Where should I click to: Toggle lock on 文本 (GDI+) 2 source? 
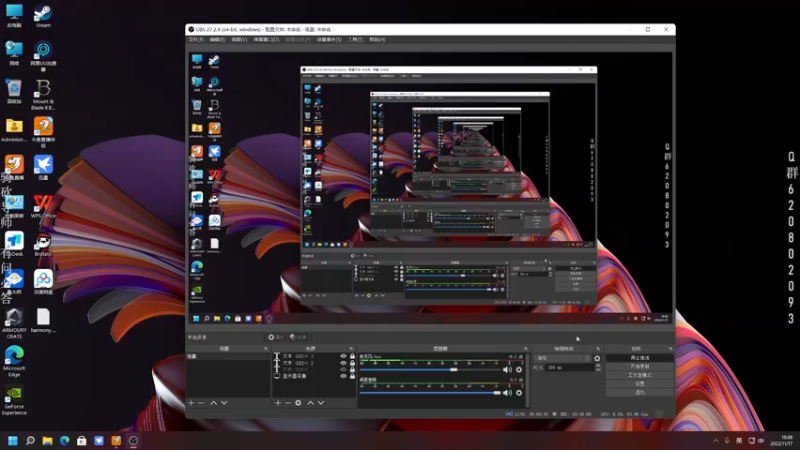[x=352, y=363]
